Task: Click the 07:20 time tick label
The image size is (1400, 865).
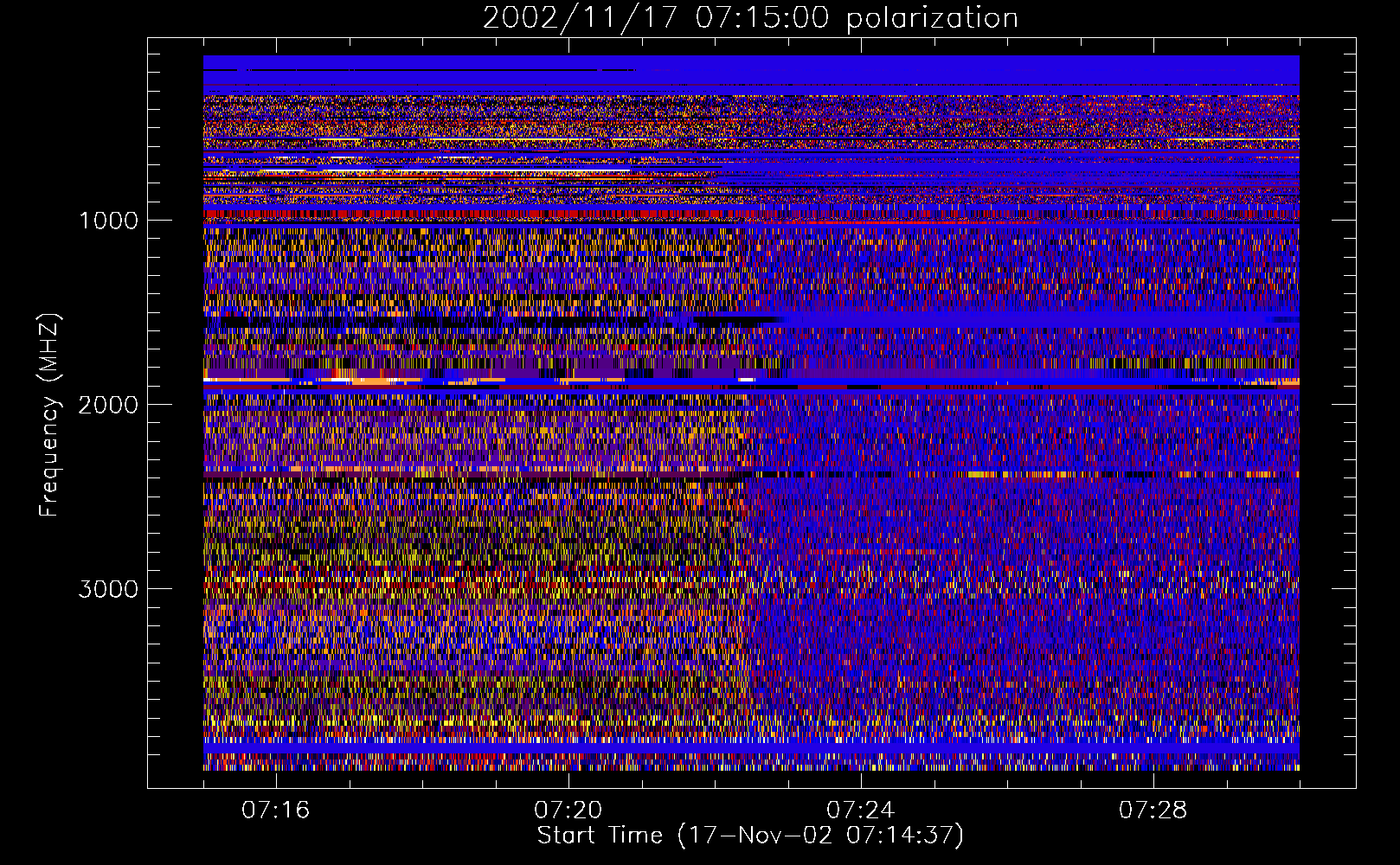Action: tap(568, 811)
